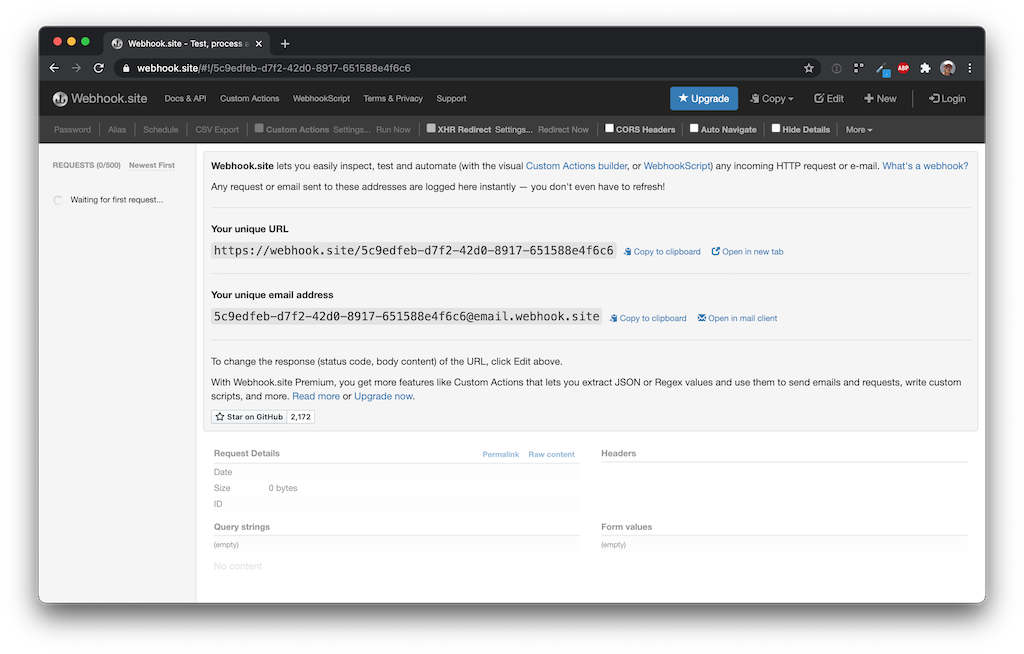The height and width of the screenshot is (654, 1024).
Task: Check the Hide Details checkbox
Action: [x=776, y=129]
